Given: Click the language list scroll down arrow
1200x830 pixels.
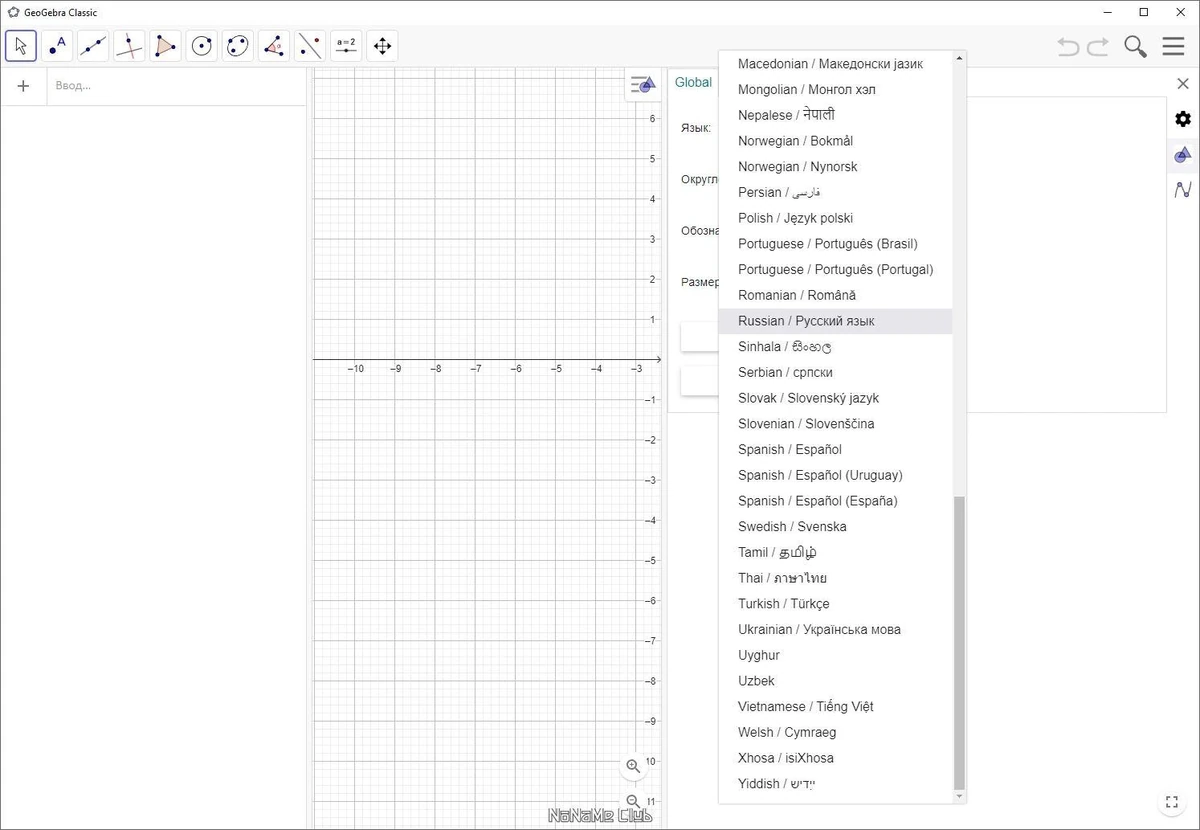Looking at the screenshot, I should tap(959, 797).
